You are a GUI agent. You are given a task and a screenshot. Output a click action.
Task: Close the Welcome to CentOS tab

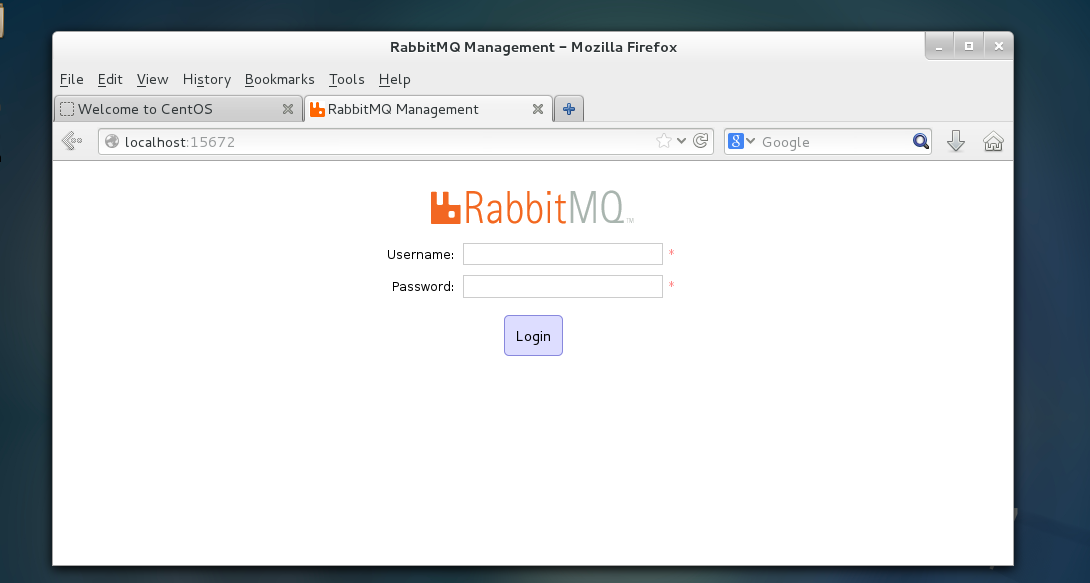288,109
